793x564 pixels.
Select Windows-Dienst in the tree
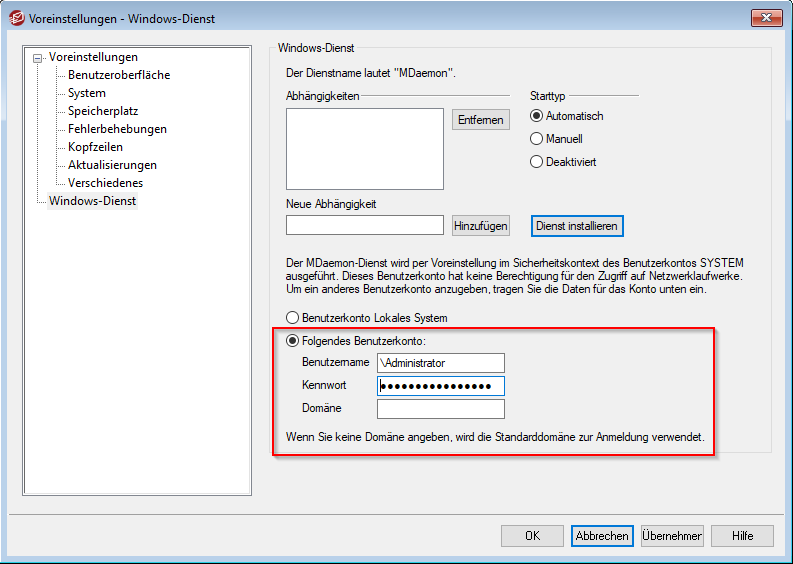tap(92, 201)
